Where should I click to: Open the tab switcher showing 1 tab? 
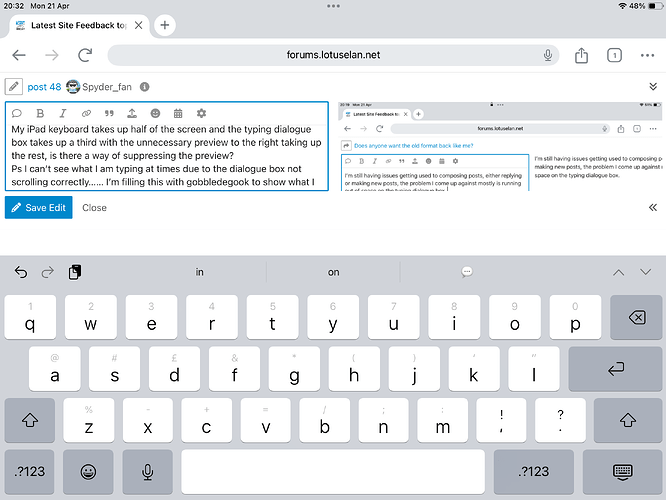(614, 55)
